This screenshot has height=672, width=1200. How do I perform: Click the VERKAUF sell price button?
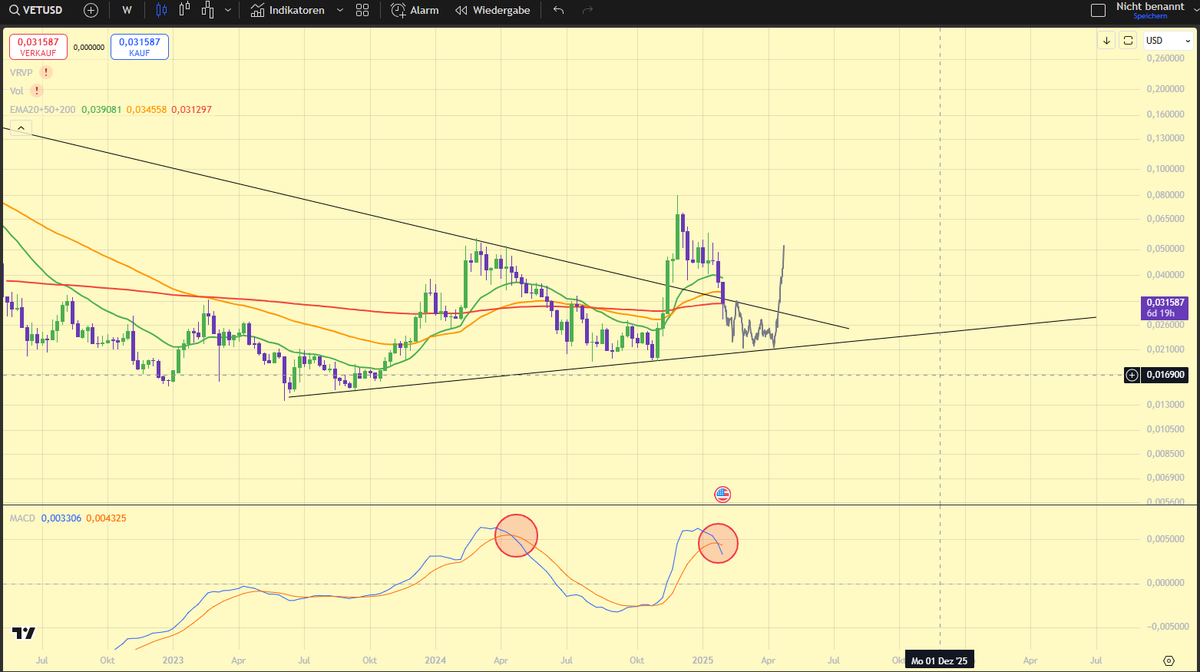coord(37,46)
